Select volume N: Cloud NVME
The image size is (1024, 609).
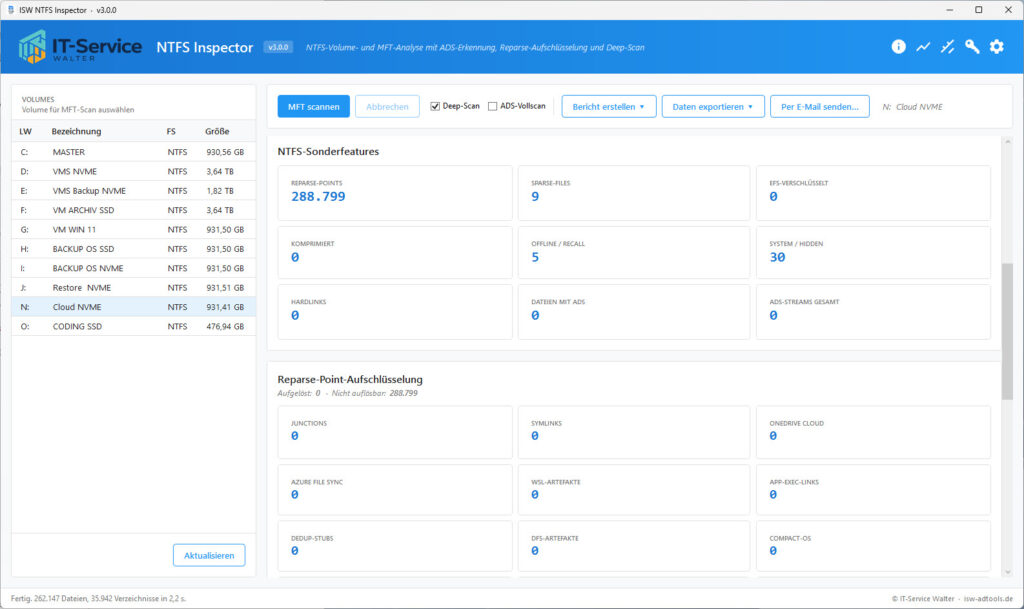(x=133, y=307)
